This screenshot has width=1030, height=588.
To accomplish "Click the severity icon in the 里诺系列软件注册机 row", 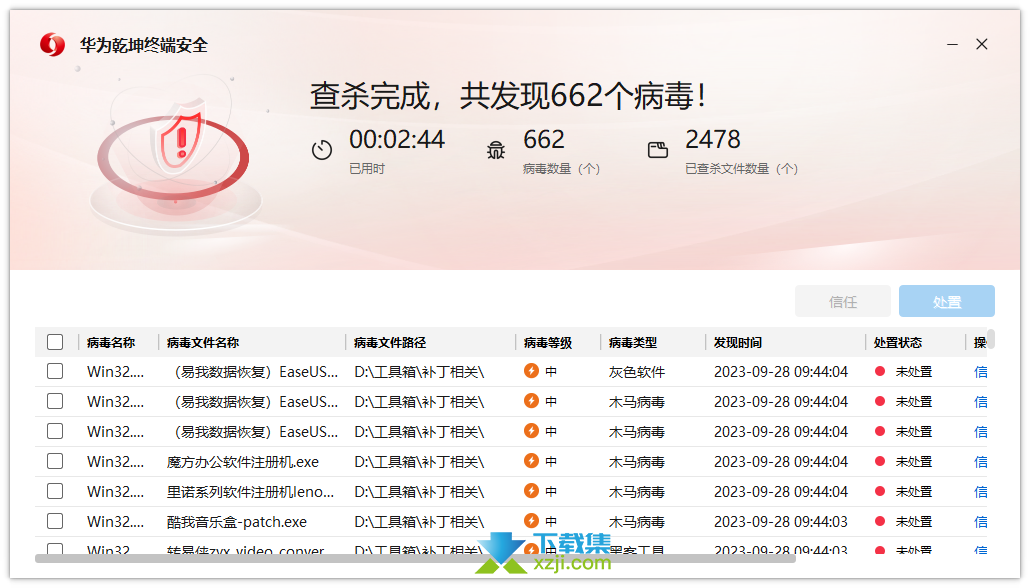I will pyautogui.click(x=531, y=491).
